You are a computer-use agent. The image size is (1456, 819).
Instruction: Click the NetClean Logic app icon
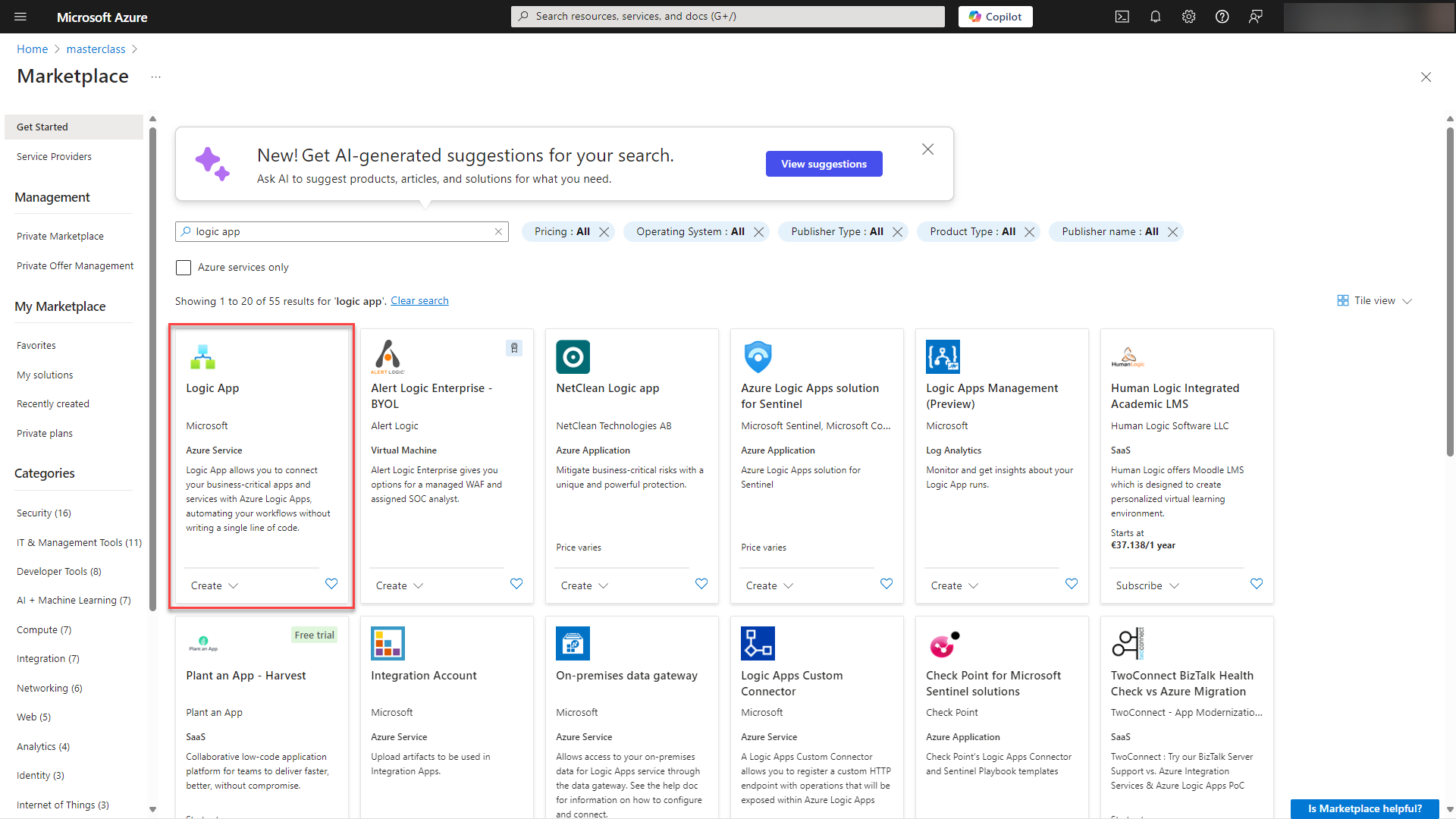tap(573, 356)
